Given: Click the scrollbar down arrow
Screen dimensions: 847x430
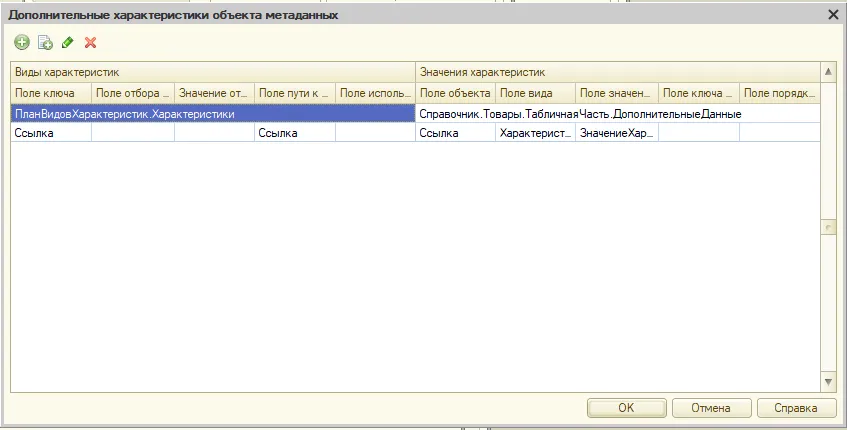Looking at the screenshot, I should point(827,382).
